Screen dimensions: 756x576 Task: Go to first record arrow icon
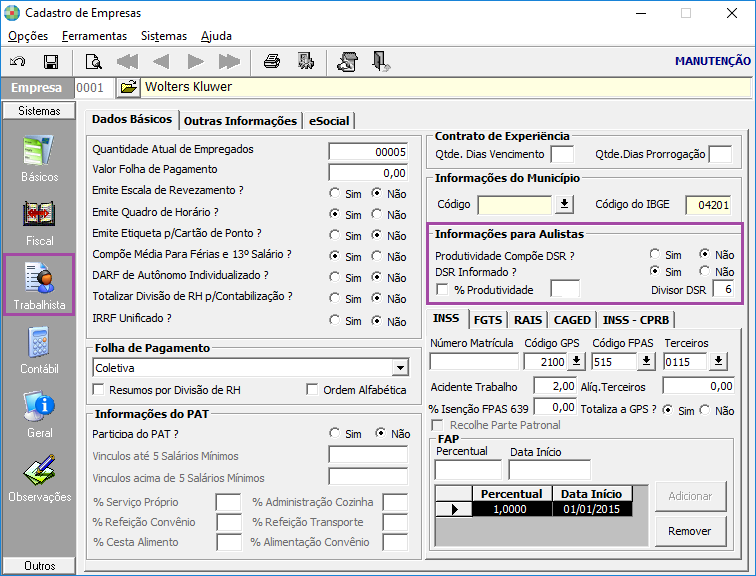click(x=127, y=62)
